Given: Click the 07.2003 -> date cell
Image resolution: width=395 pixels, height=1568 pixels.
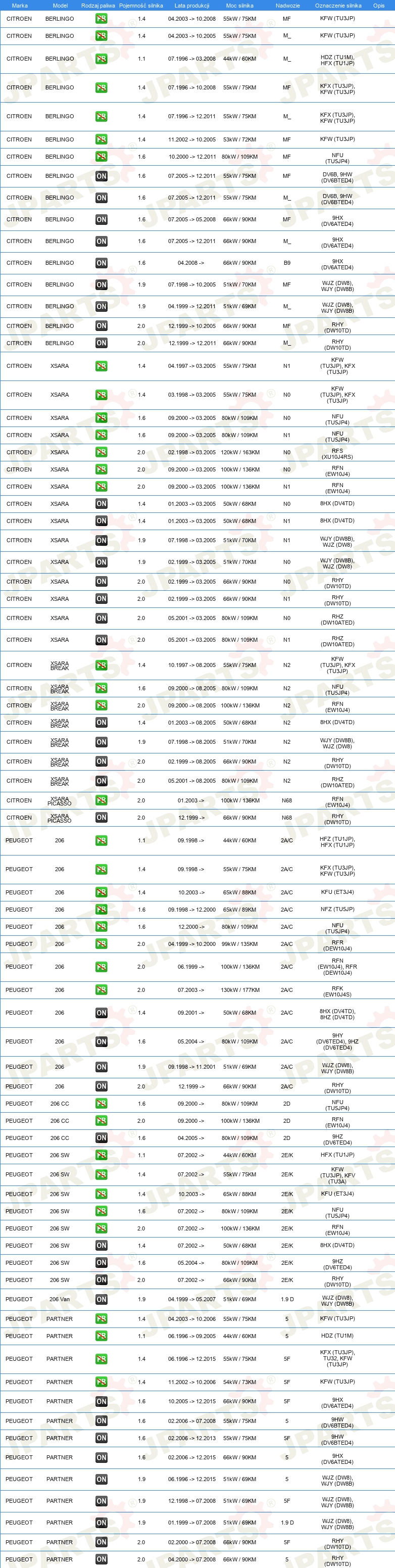Looking at the screenshot, I should [x=191, y=990].
